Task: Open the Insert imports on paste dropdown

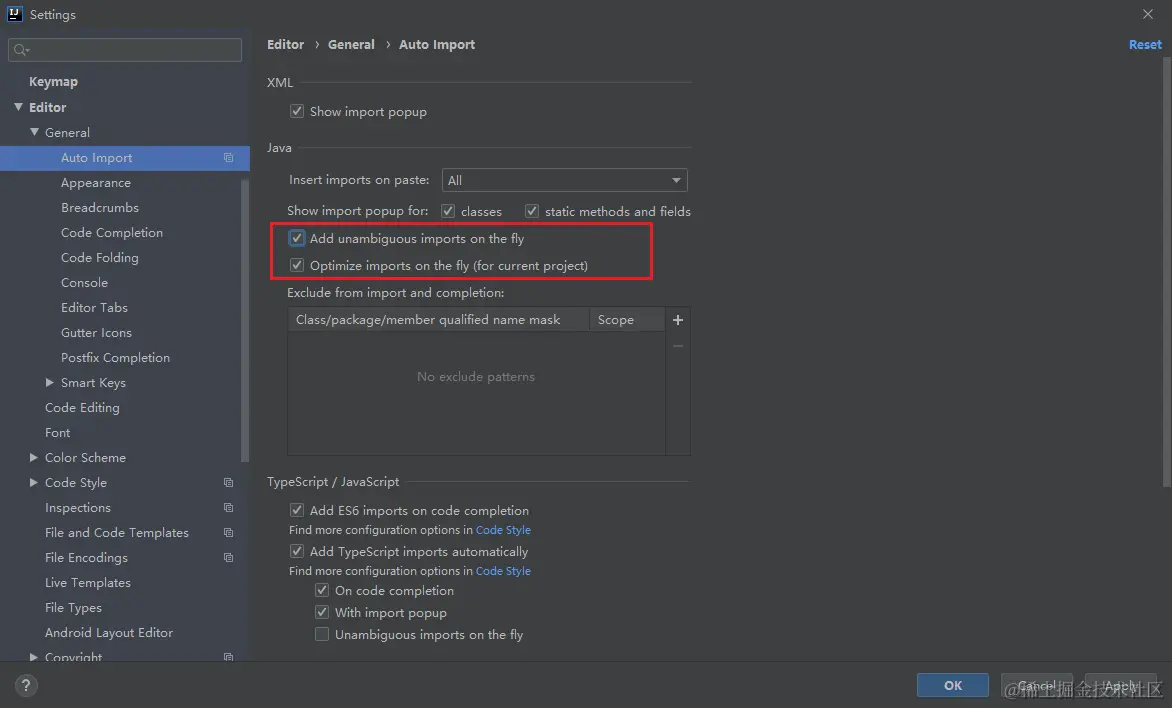Action: pos(564,180)
